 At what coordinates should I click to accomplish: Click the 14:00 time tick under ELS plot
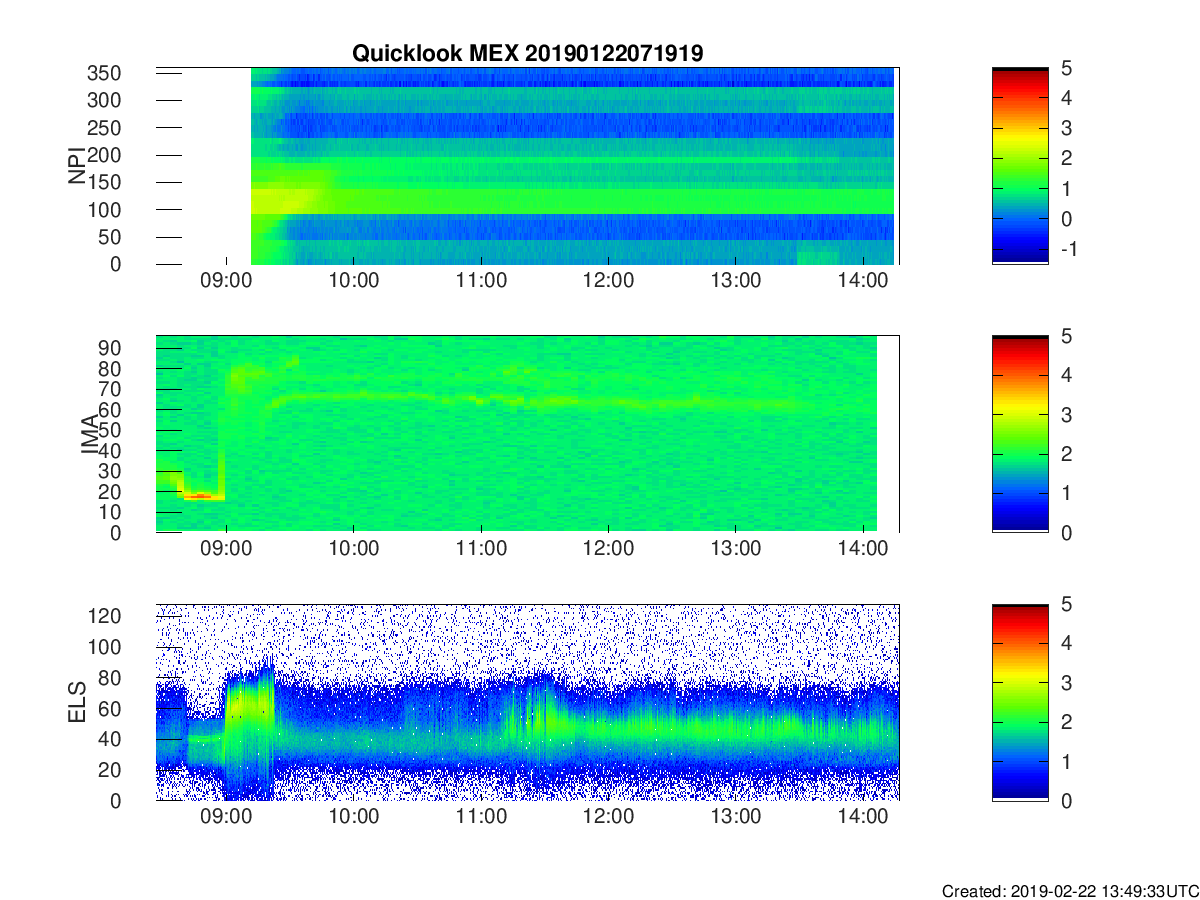click(x=863, y=817)
